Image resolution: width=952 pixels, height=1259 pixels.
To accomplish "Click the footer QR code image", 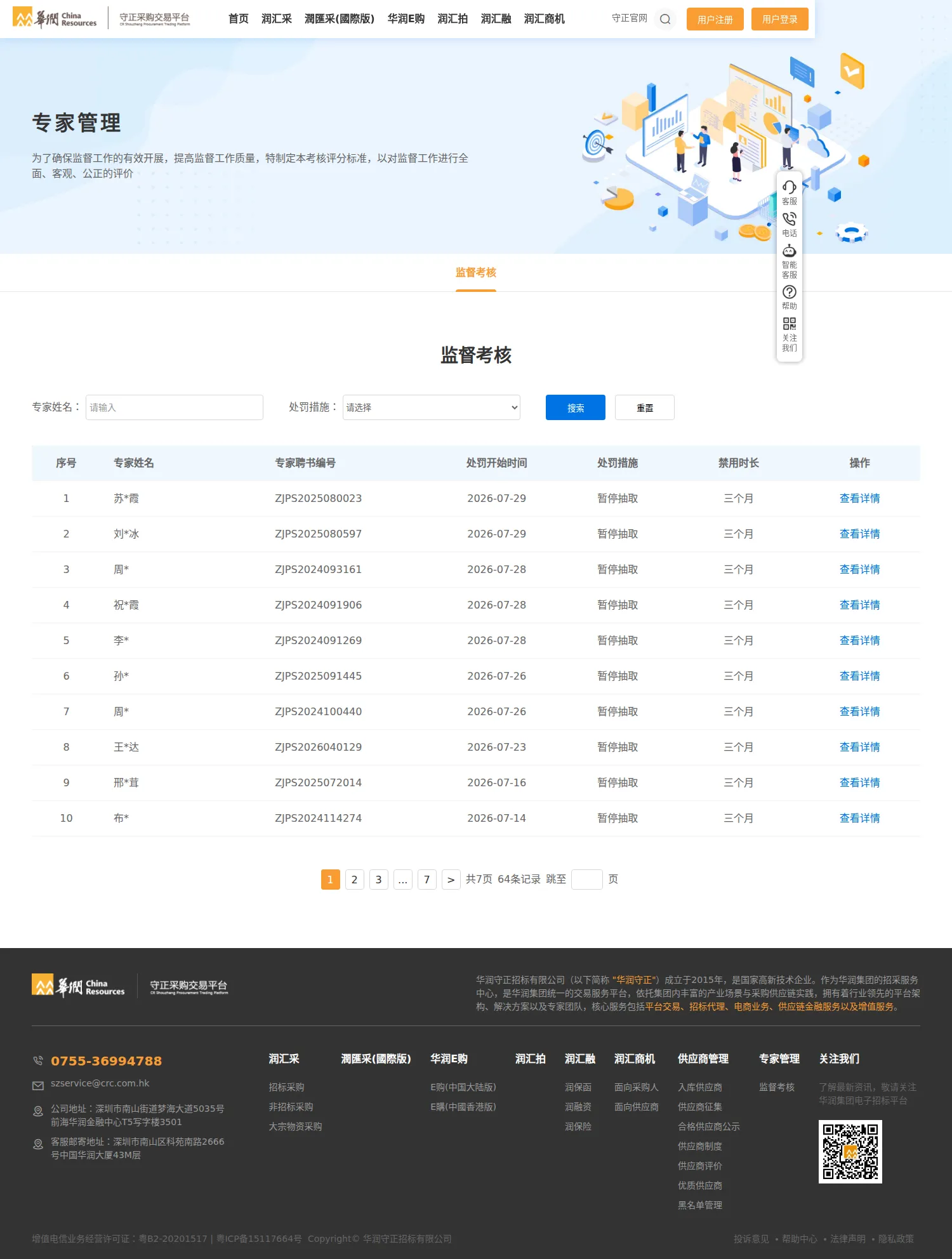I will [x=850, y=1151].
